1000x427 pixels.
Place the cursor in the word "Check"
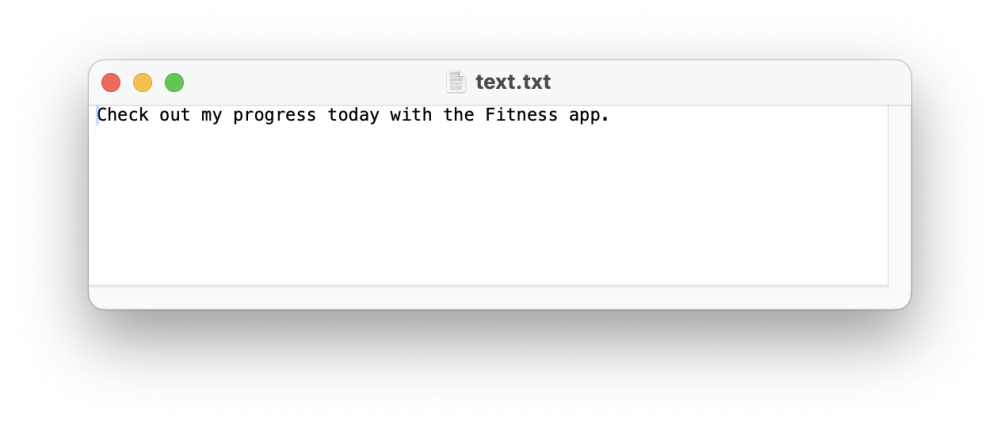tap(122, 115)
